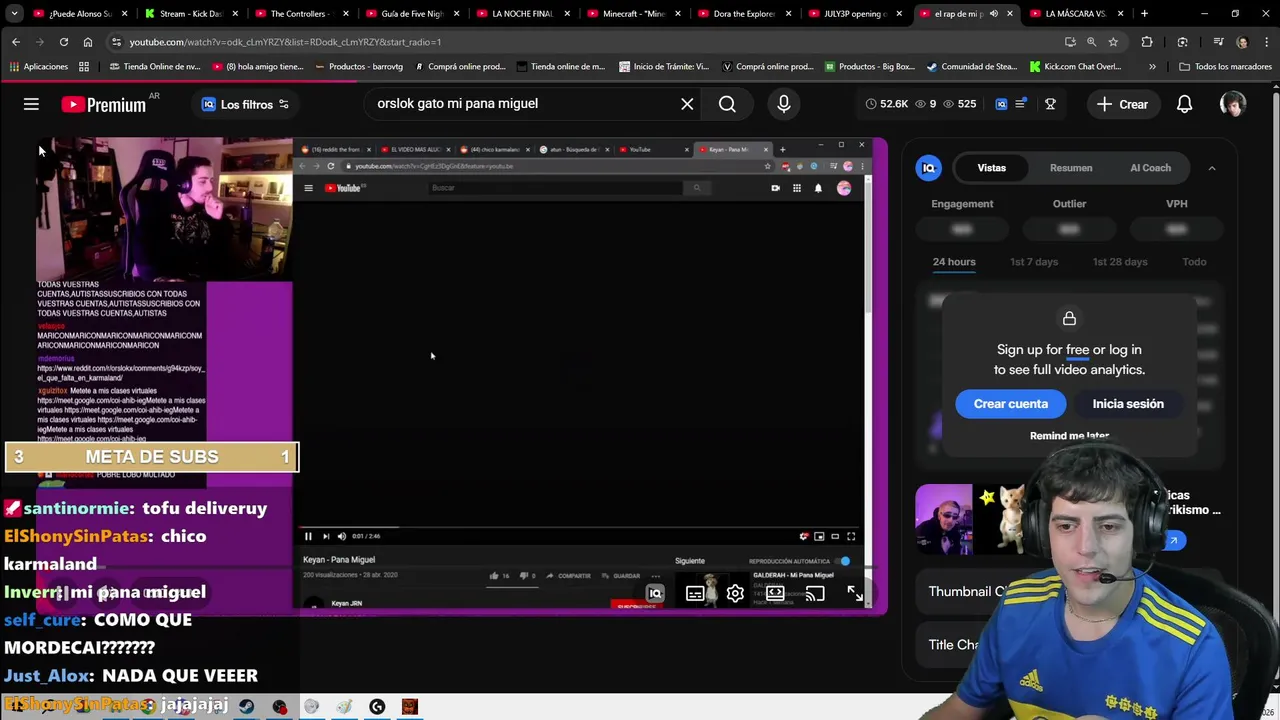
Task: Select the 1st 28 days range
Action: 1120,262
